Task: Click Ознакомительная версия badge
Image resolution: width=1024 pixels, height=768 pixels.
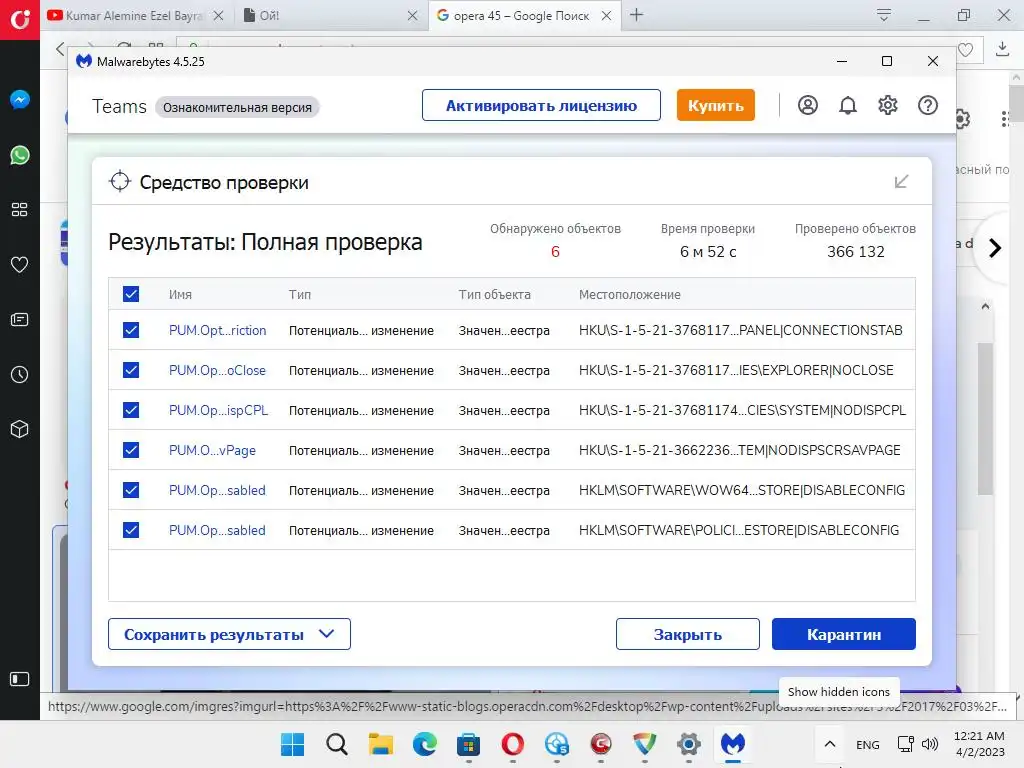Action: point(237,107)
